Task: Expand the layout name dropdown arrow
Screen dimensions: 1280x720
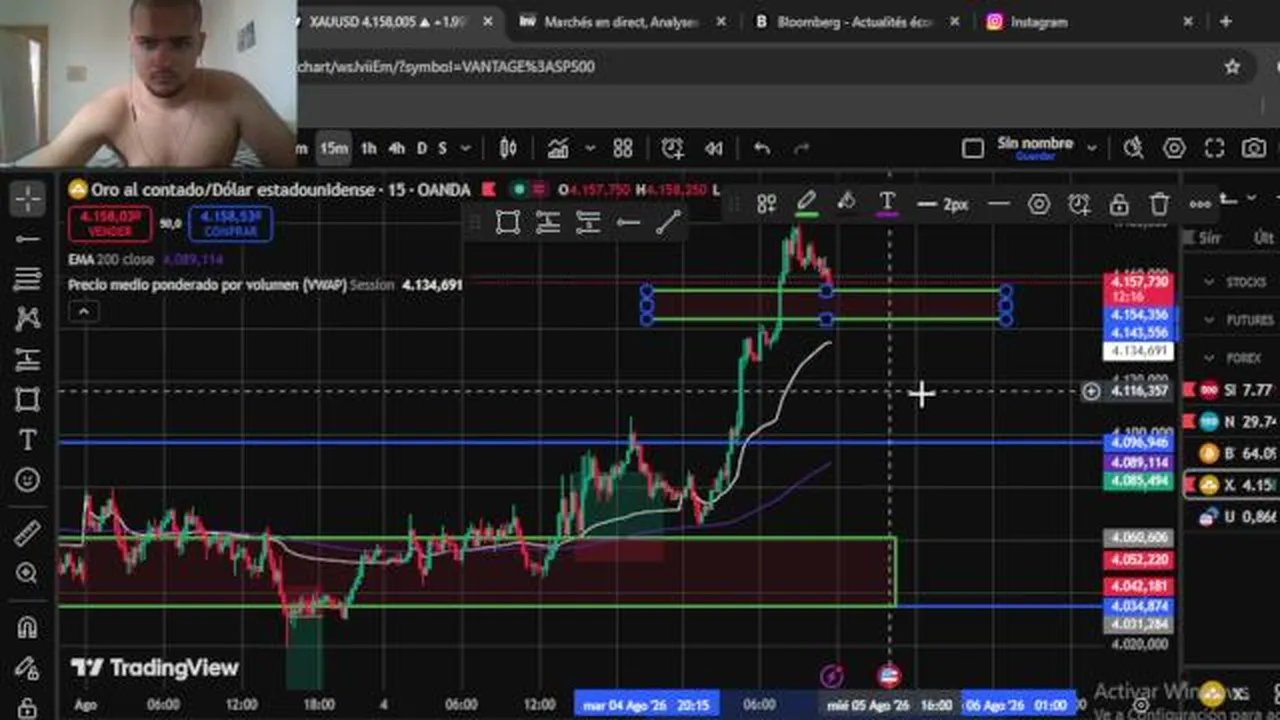Action: pos(1092,149)
